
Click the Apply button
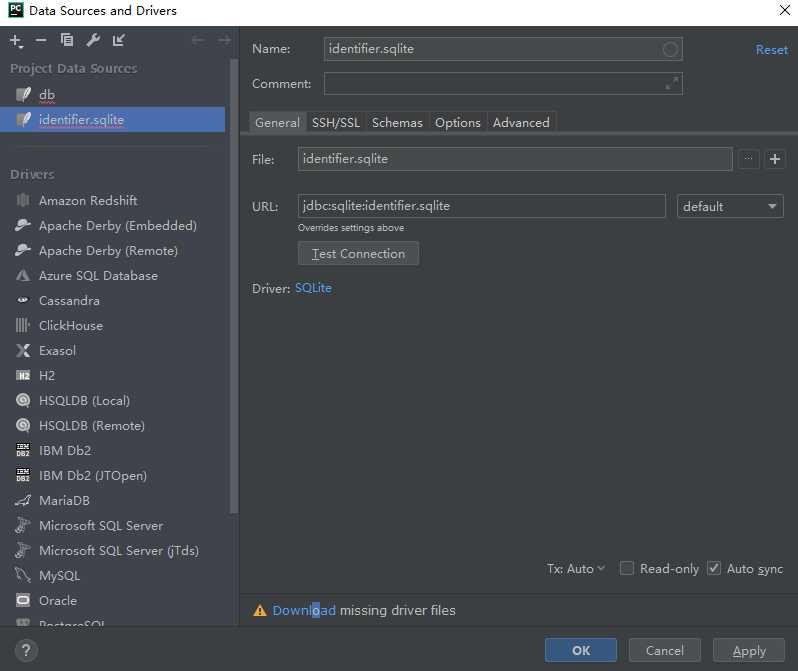(x=749, y=650)
